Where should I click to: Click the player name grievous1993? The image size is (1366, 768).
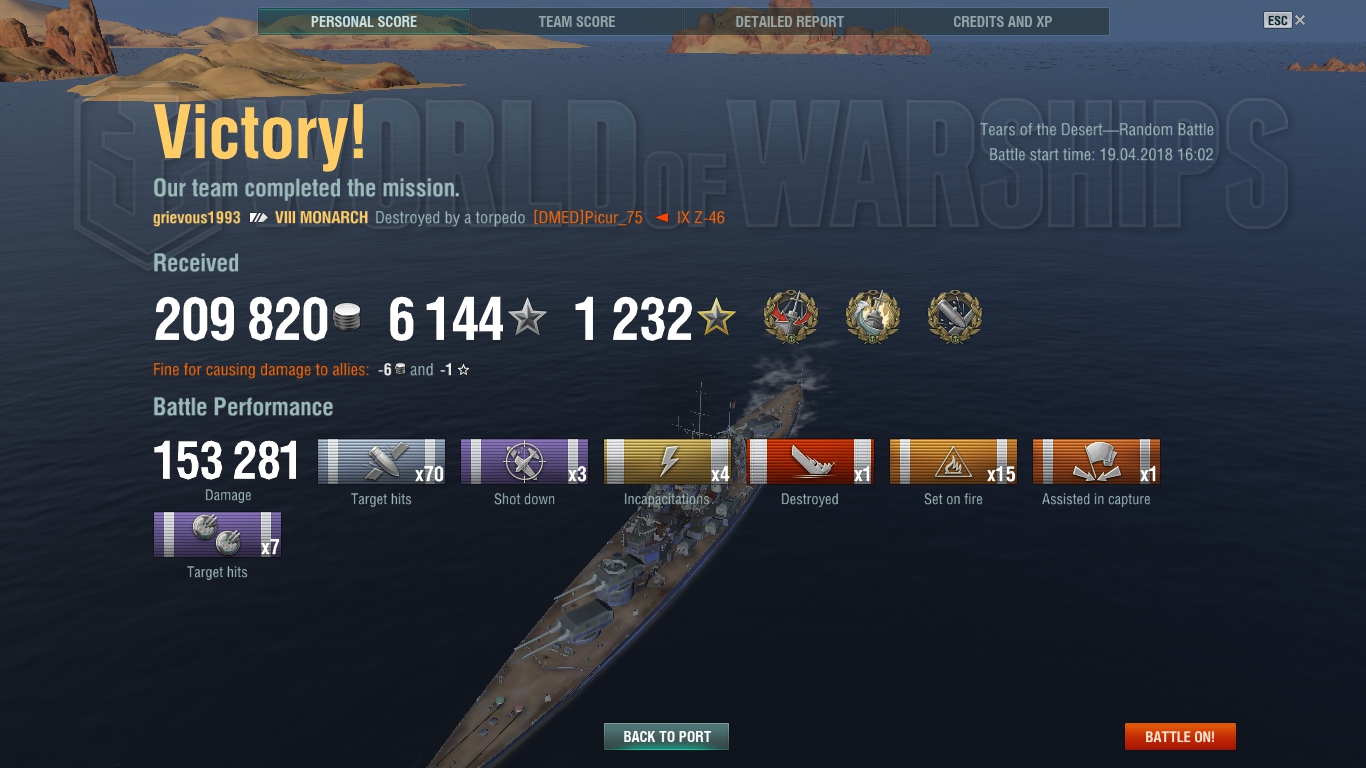pyautogui.click(x=197, y=217)
